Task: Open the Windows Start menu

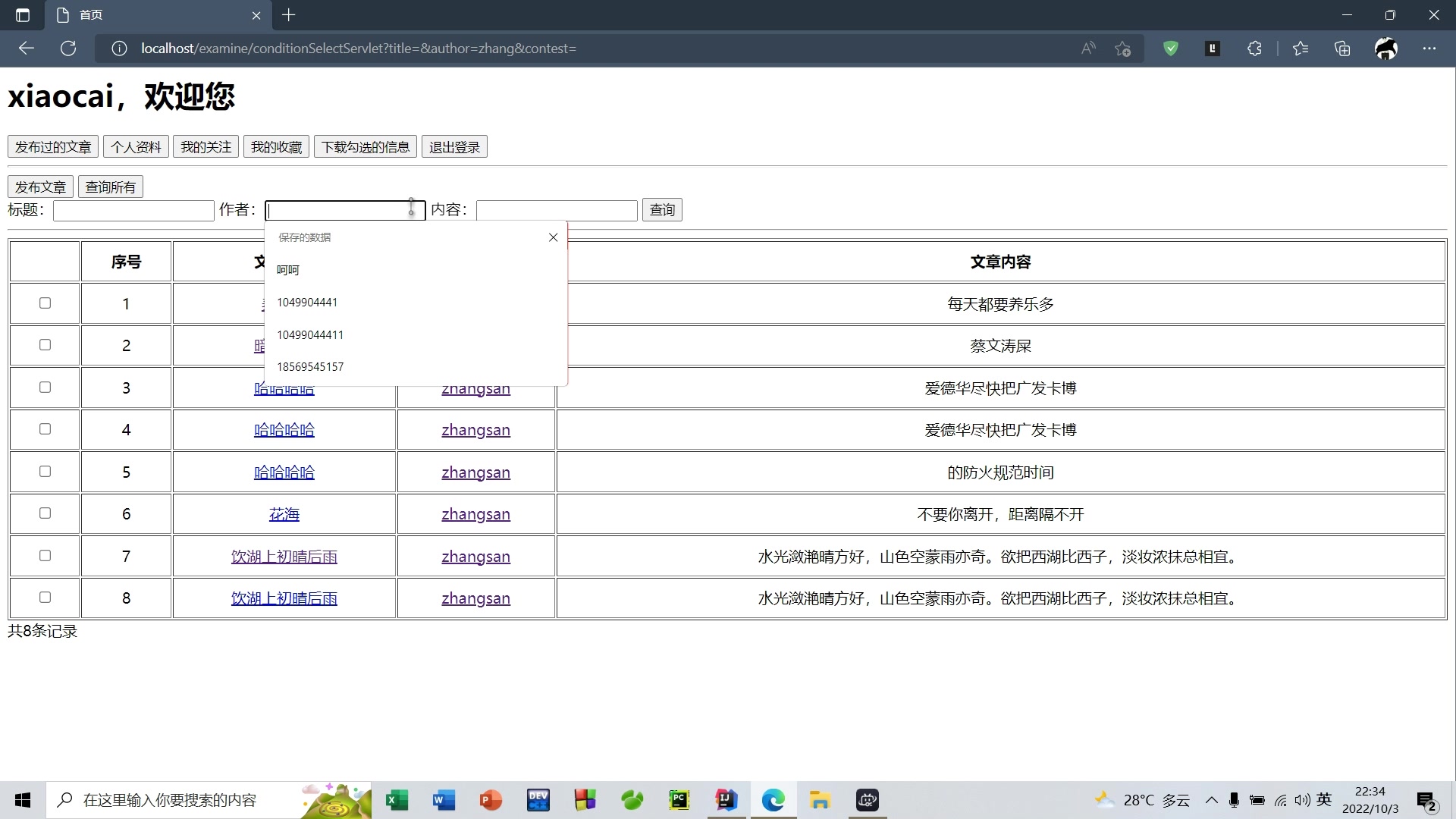Action: pyautogui.click(x=23, y=800)
